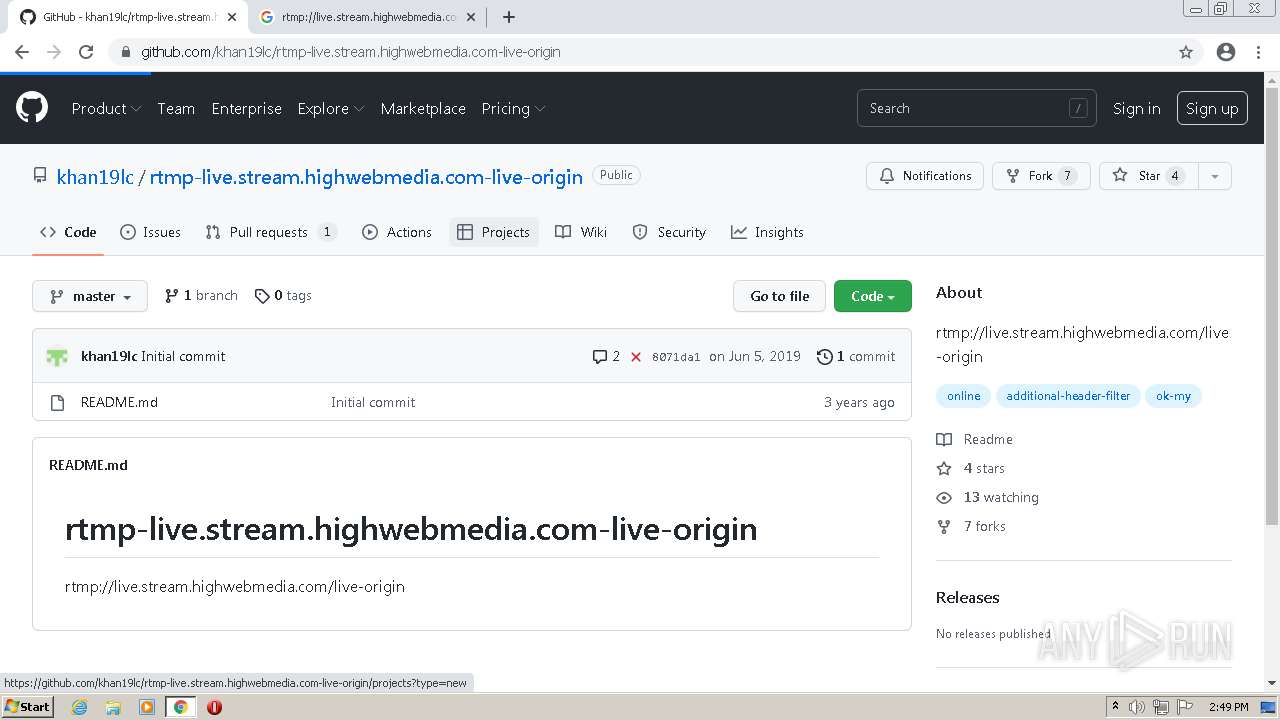
Task: Open the Team page link
Action: point(176,108)
